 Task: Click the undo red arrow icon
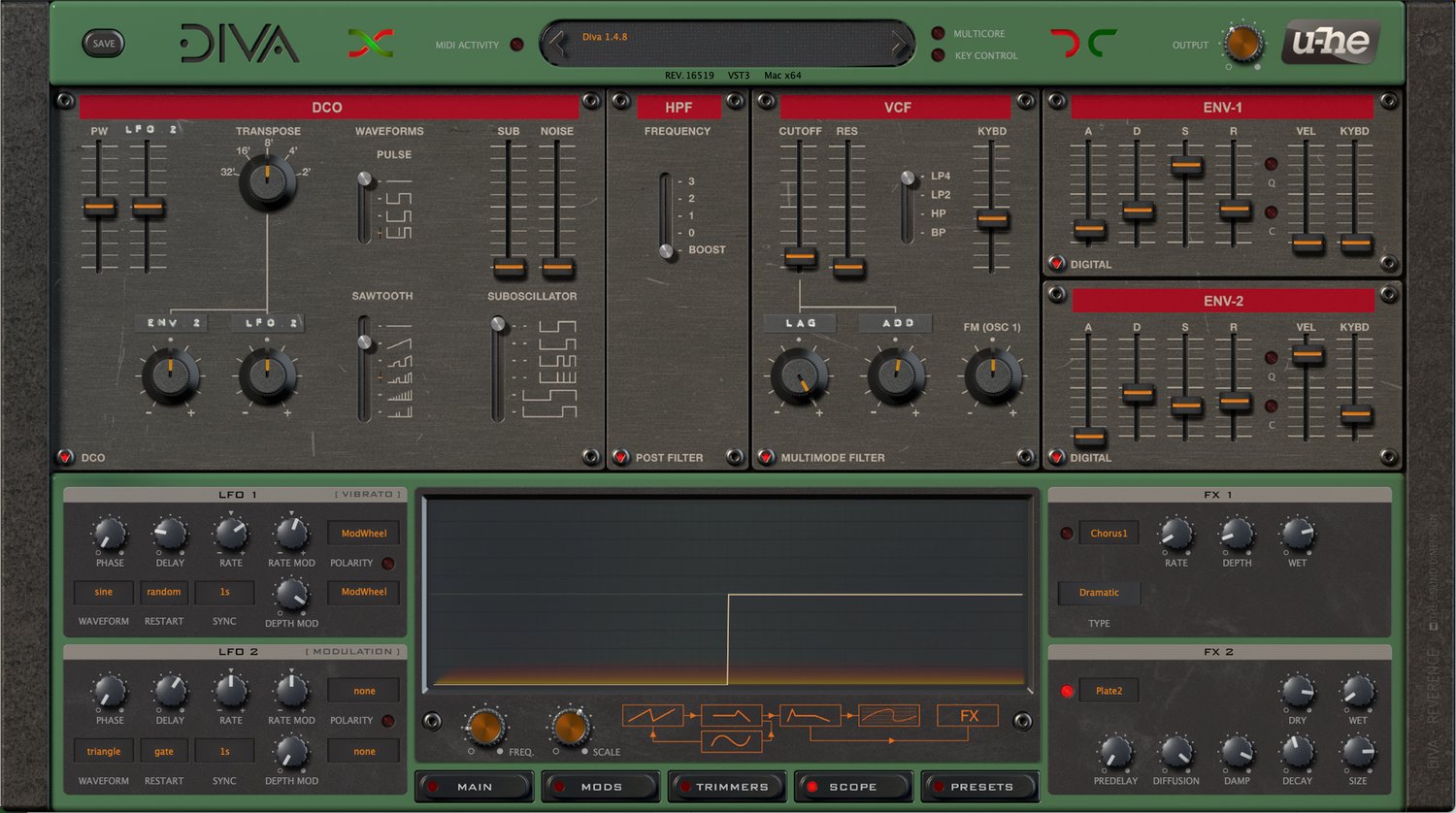1065,44
